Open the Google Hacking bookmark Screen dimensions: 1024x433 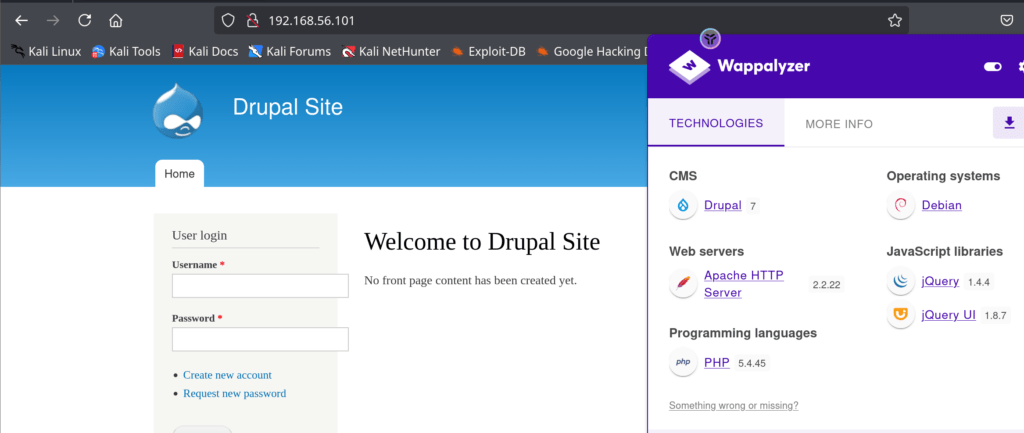click(x=592, y=51)
